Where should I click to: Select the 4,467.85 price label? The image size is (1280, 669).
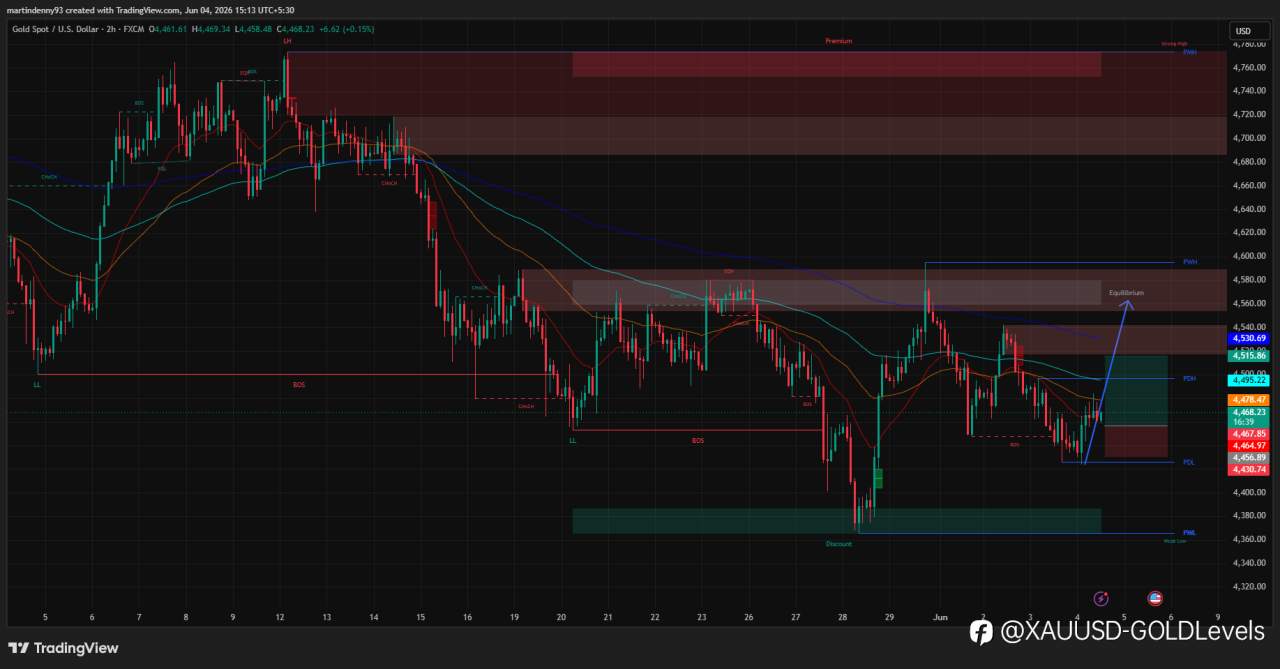pyautogui.click(x=1251, y=433)
